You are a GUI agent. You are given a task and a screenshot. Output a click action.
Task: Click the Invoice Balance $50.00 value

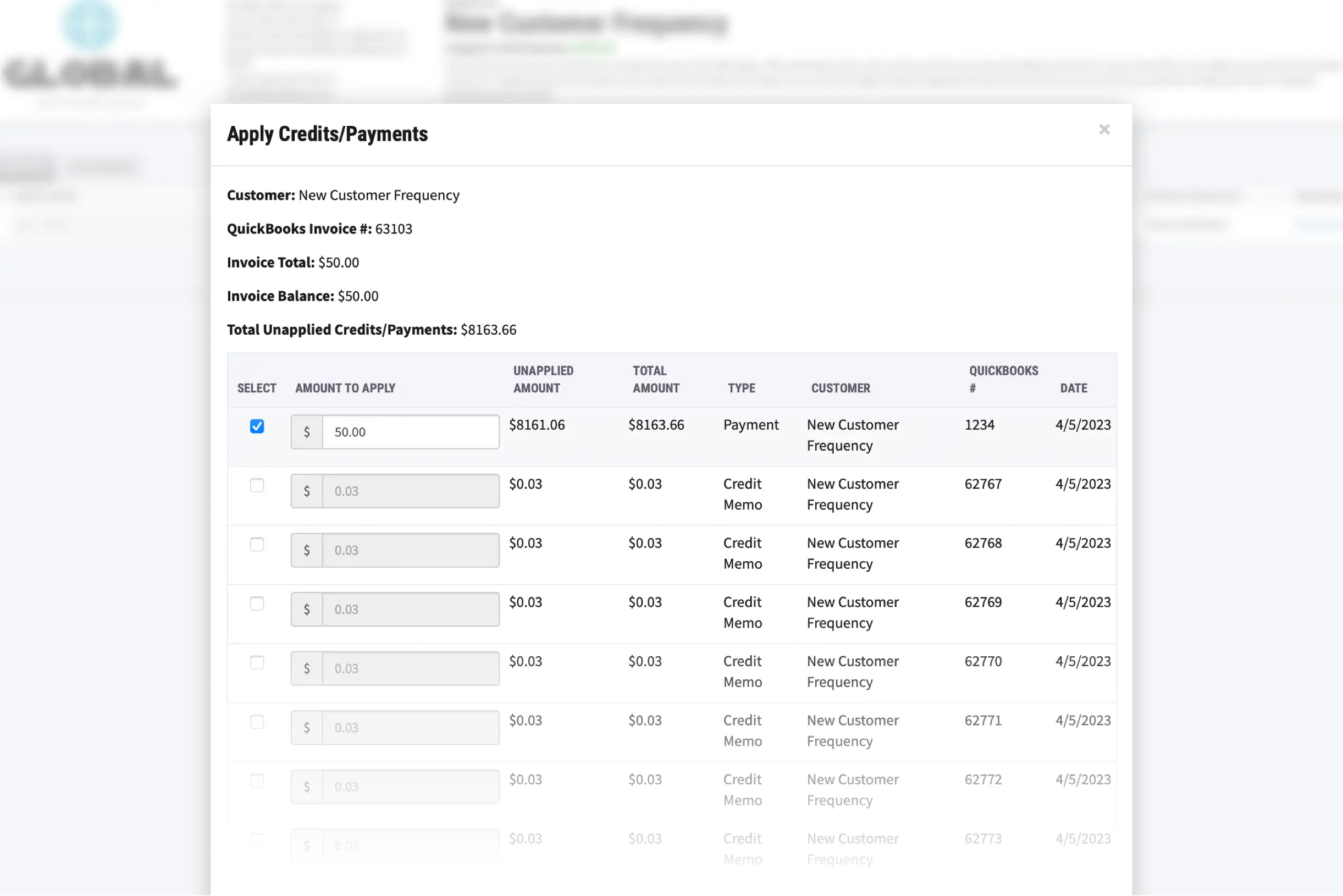tap(358, 296)
